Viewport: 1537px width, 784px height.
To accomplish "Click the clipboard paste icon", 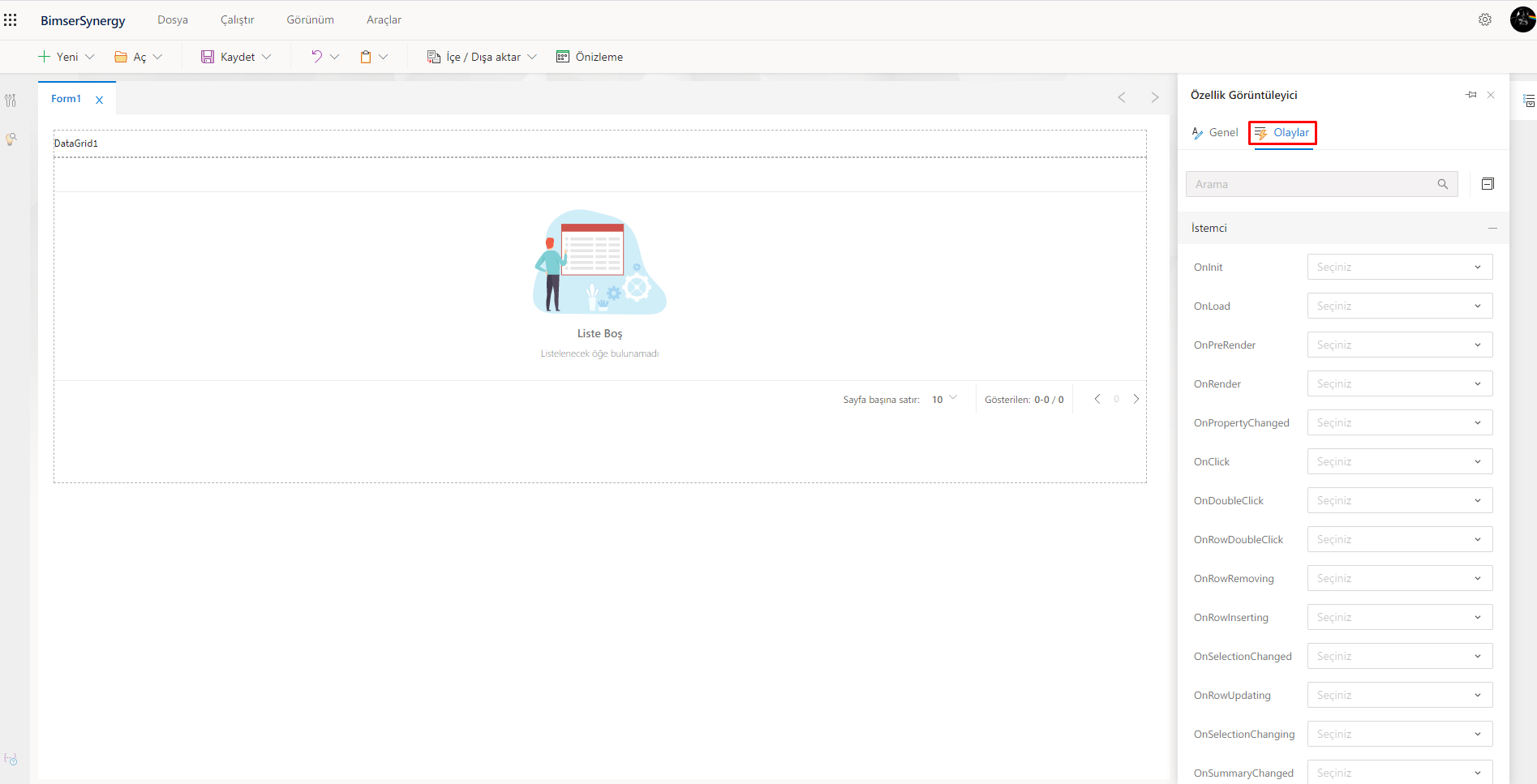I will [x=366, y=57].
